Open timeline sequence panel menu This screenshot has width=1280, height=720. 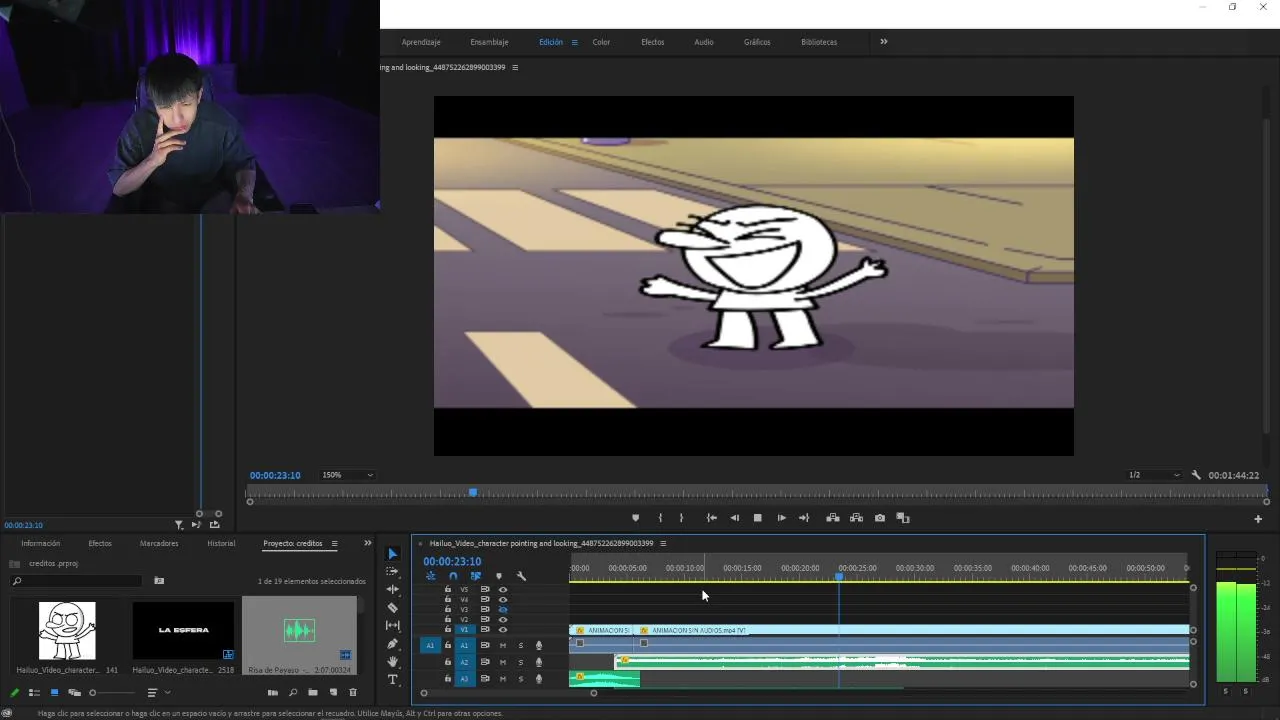663,543
